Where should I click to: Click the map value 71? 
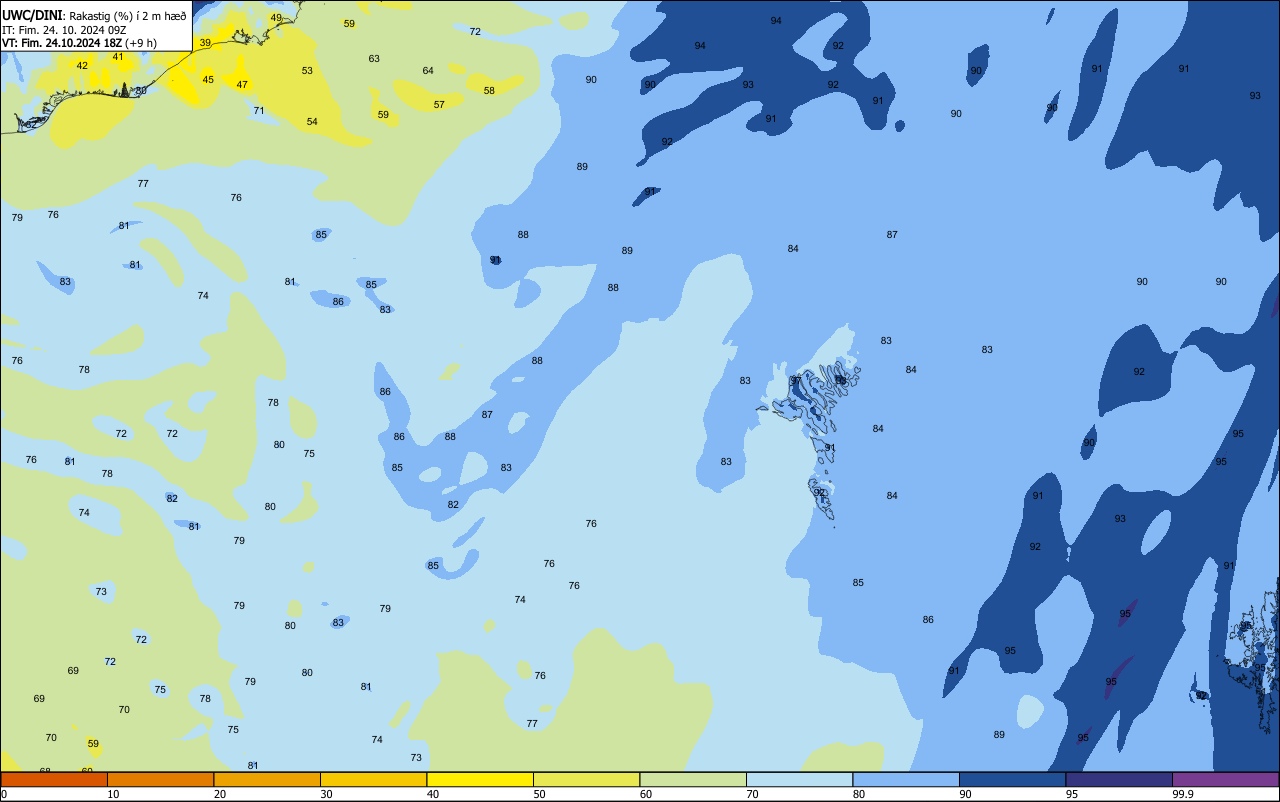click(x=259, y=111)
